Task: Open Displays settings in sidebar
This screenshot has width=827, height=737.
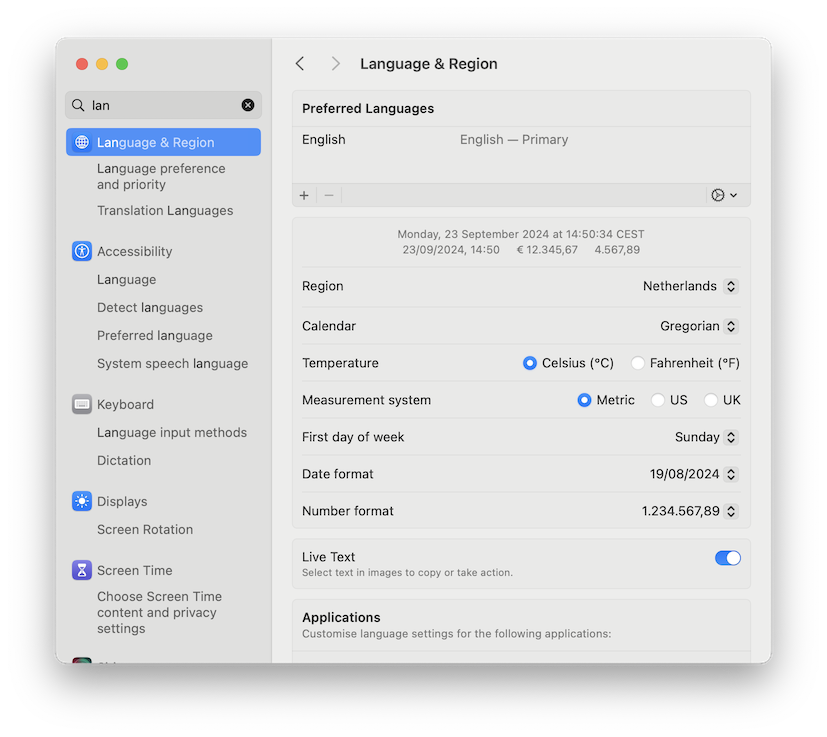Action: point(122,501)
